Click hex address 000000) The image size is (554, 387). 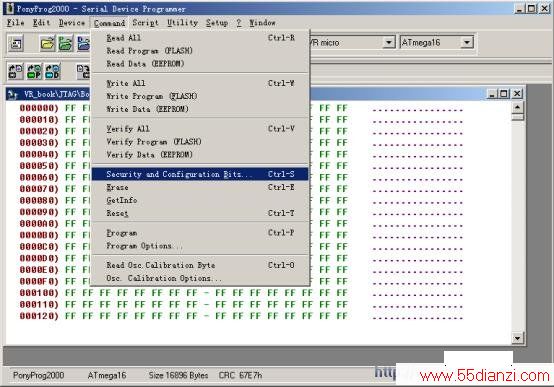point(39,108)
